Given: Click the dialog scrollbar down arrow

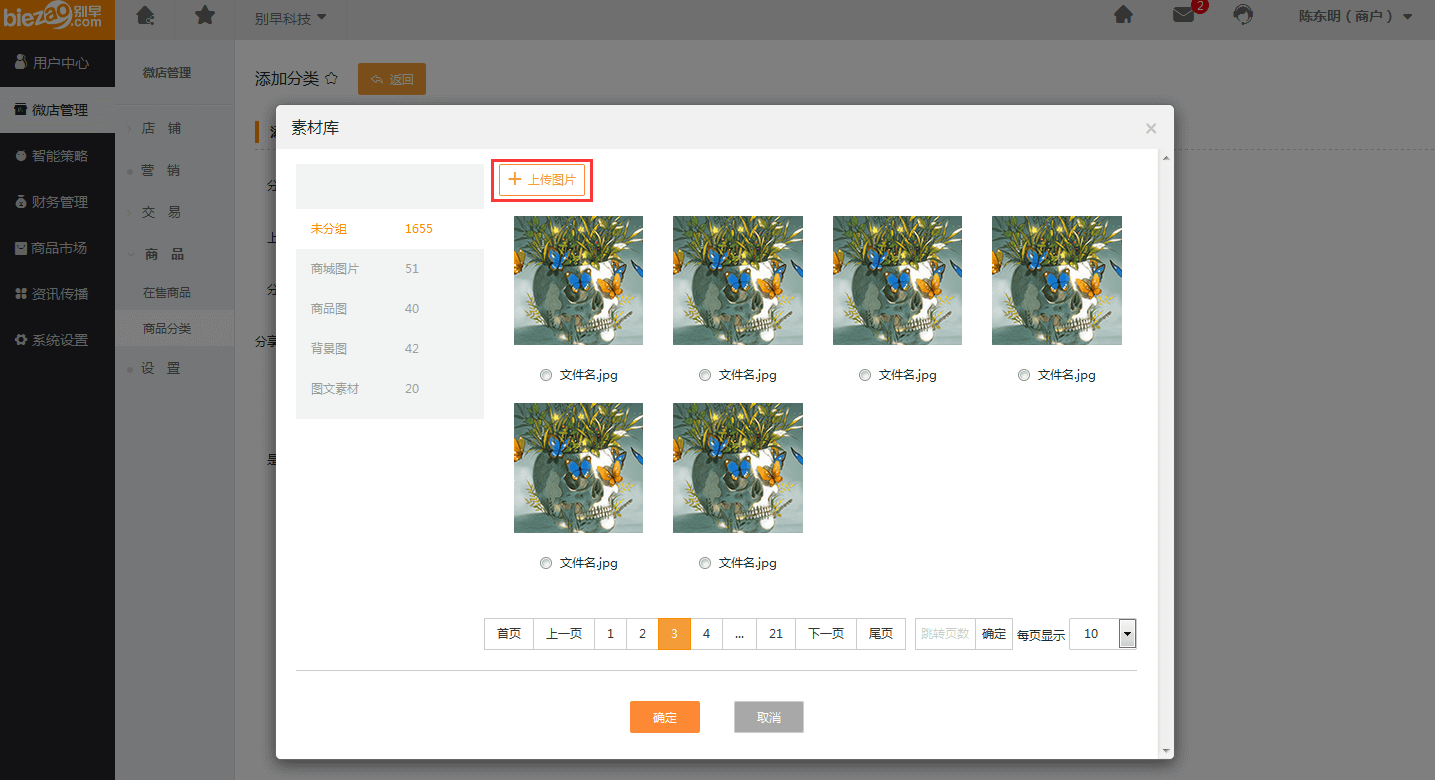Looking at the screenshot, I should pos(1166,751).
